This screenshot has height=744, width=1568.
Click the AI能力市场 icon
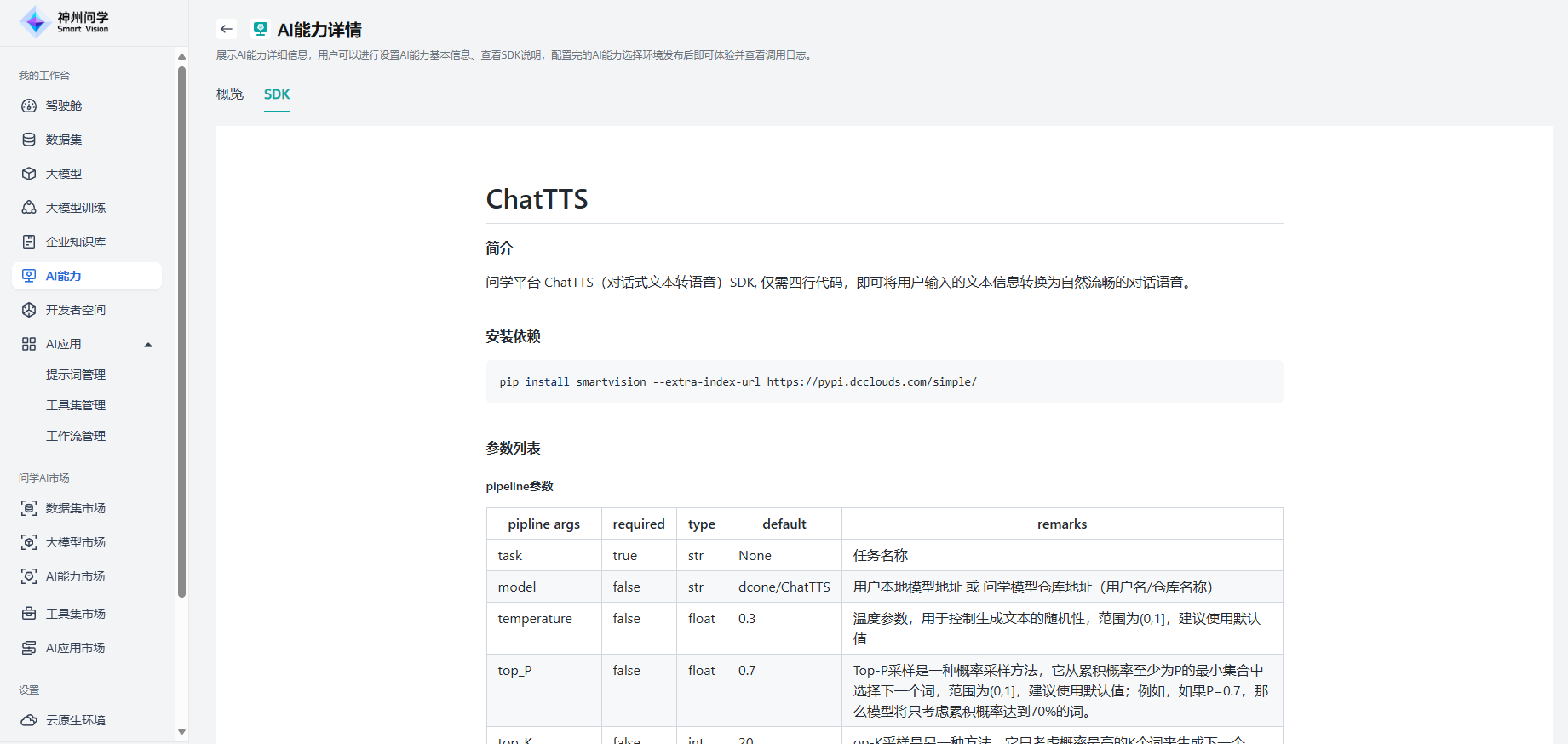click(x=29, y=576)
